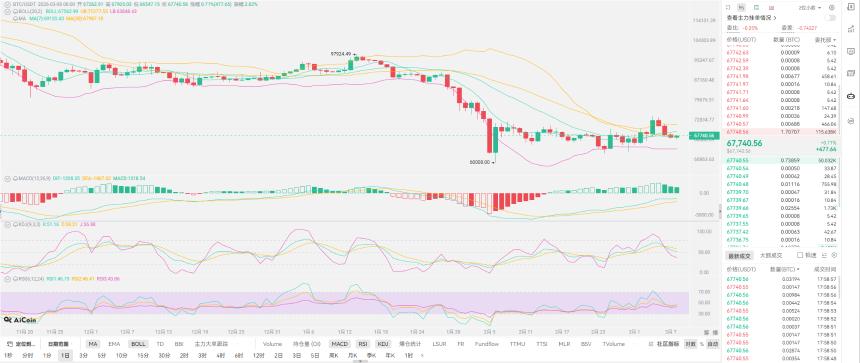This screenshot has height=363, width=860.
Task: Enable the EMA indicator
Action: 114,344
